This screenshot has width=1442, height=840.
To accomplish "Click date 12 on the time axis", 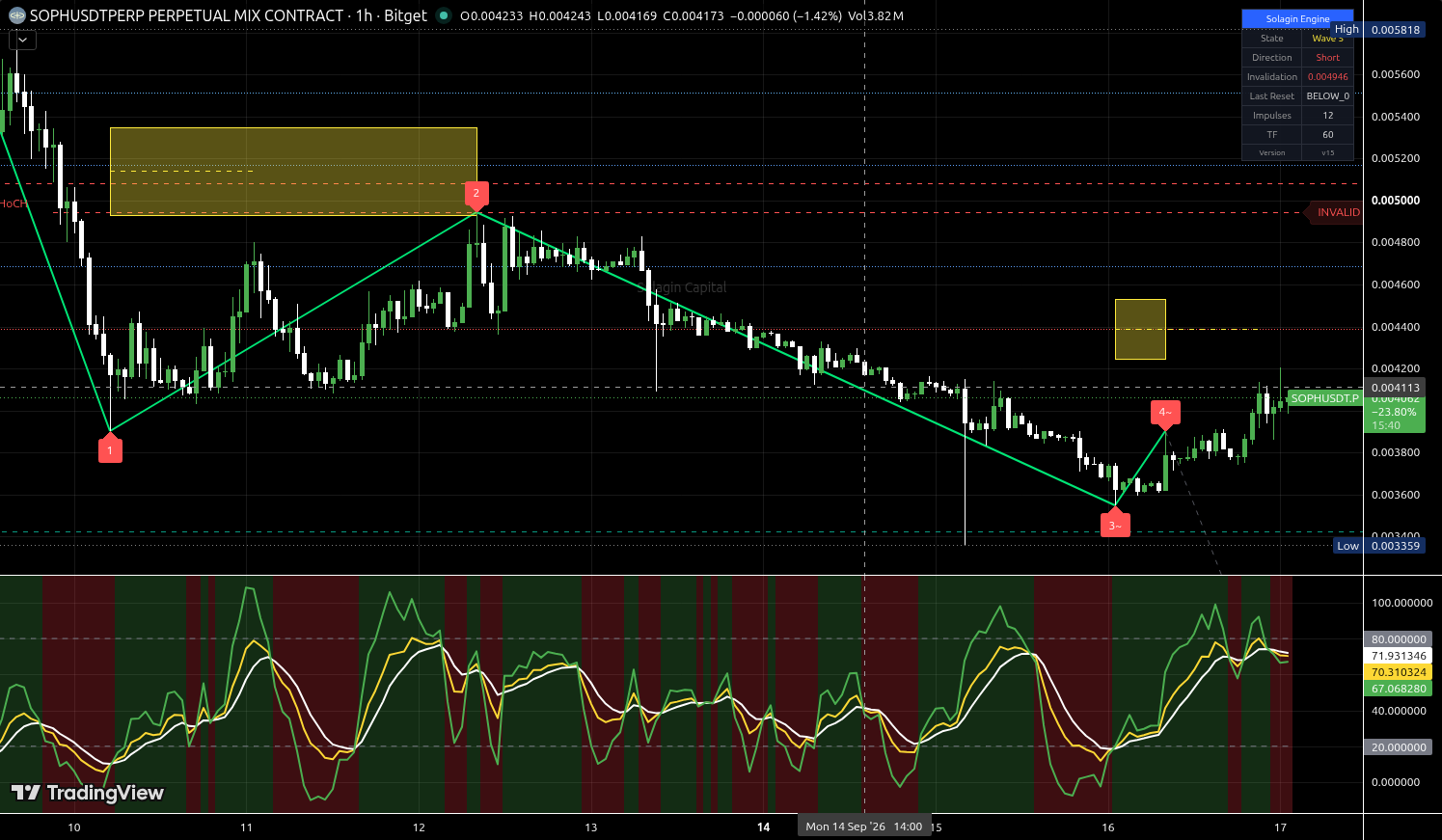I will 419,826.
